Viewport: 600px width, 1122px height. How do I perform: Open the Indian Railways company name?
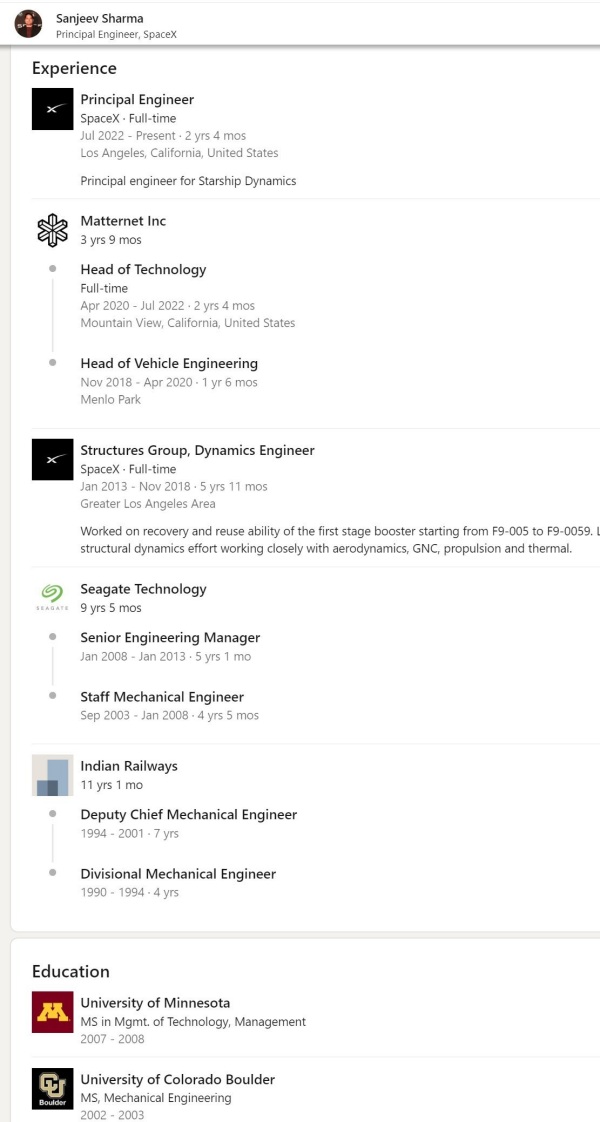(129, 767)
